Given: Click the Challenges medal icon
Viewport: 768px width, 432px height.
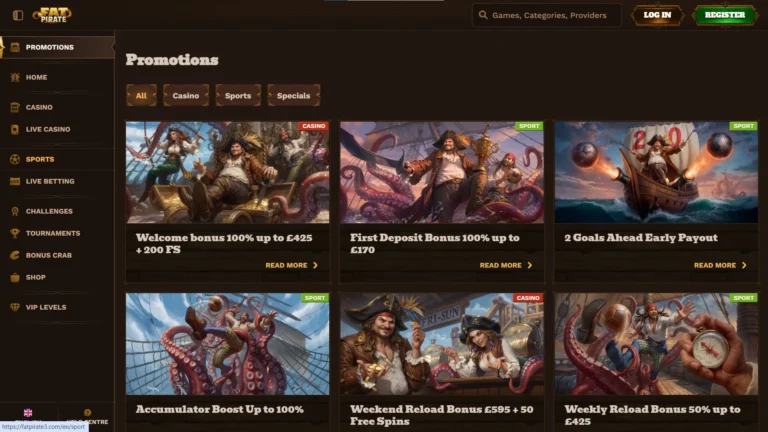Looking at the screenshot, I should (x=15, y=211).
